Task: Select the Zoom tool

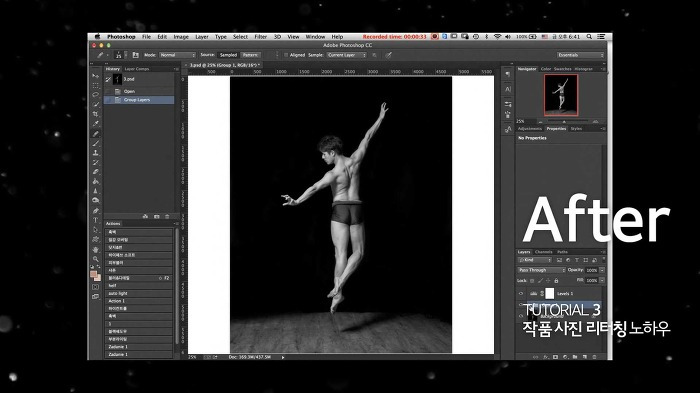Action: coord(96,259)
